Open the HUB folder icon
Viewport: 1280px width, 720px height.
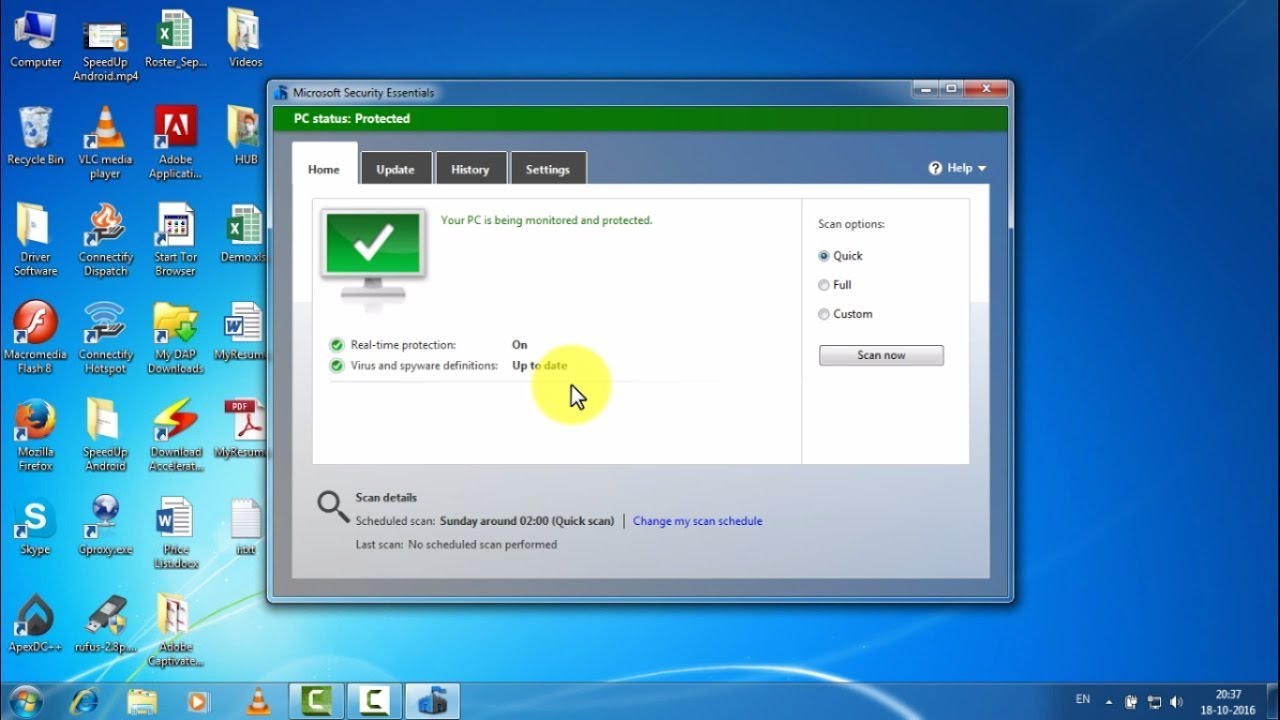pos(245,135)
